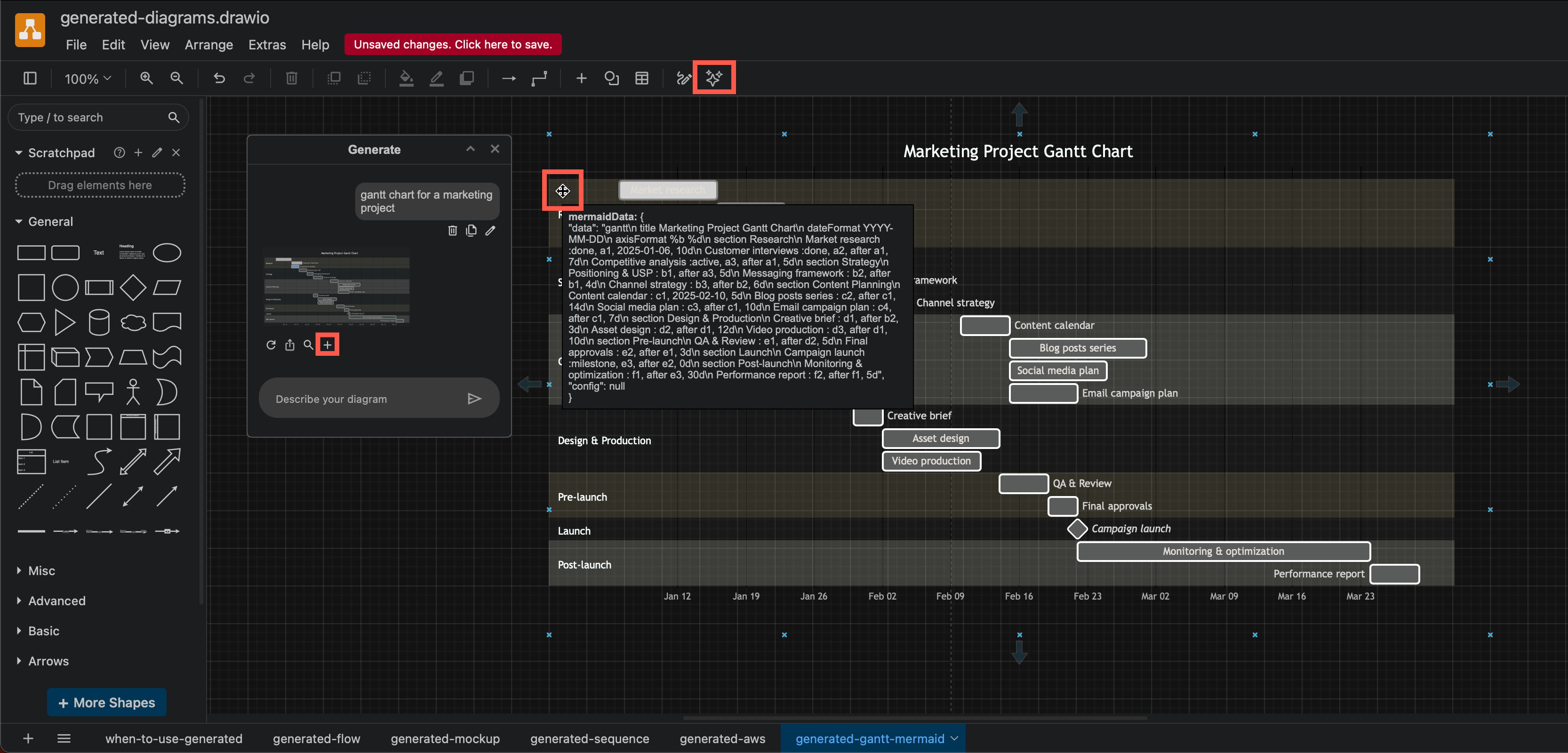Toggle the shadow icon in the toolbar

coord(467,78)
